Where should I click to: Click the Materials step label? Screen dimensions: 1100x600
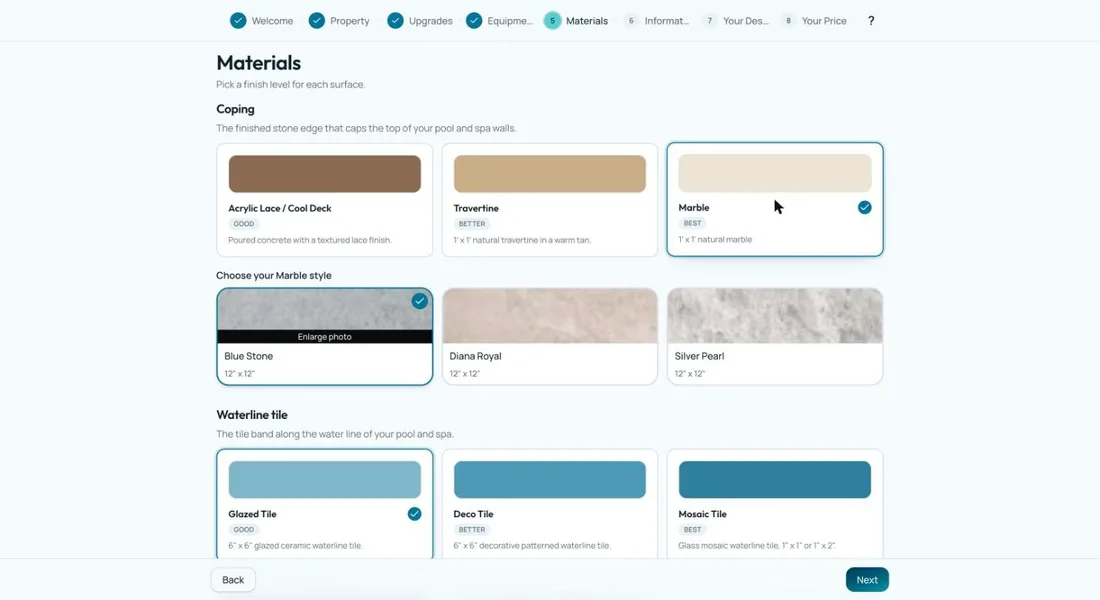pos(587,21)
